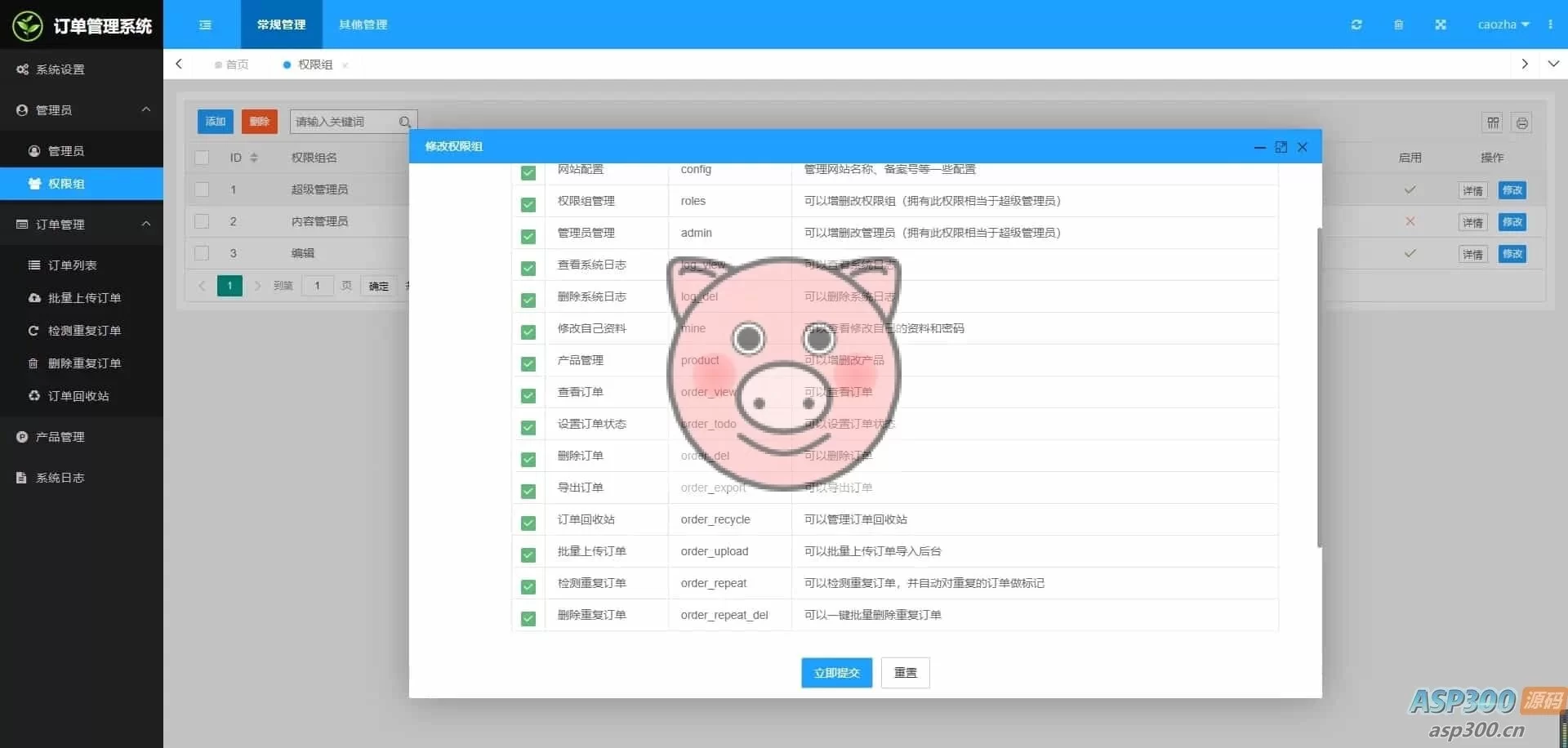This screenshot has width=1568, height=748.
Task: Switch to 首页 tab
Action: pos(232,65)
